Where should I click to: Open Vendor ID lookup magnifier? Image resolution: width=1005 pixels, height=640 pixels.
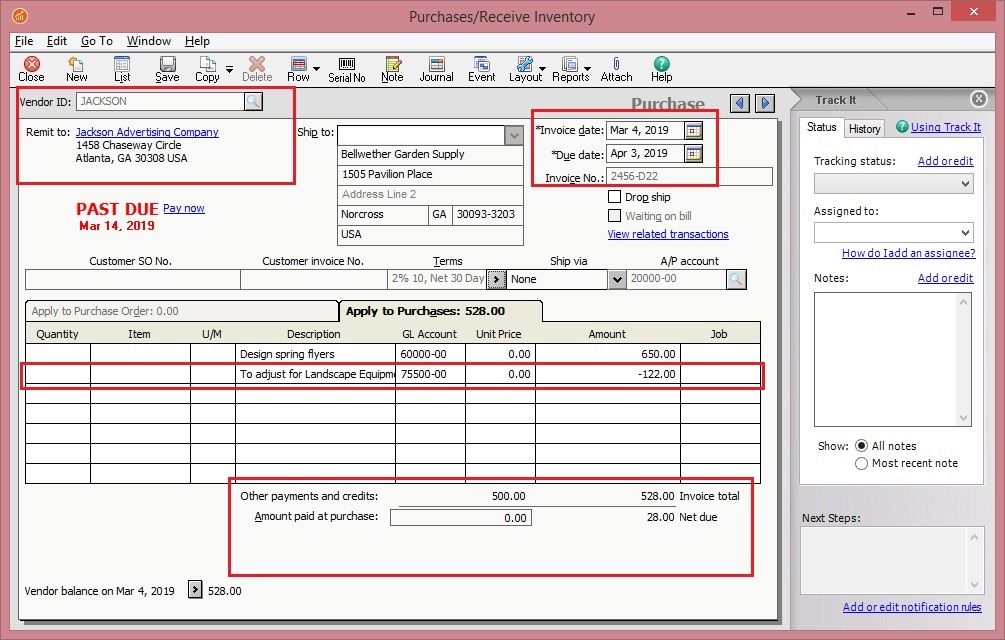pos(253,101)
